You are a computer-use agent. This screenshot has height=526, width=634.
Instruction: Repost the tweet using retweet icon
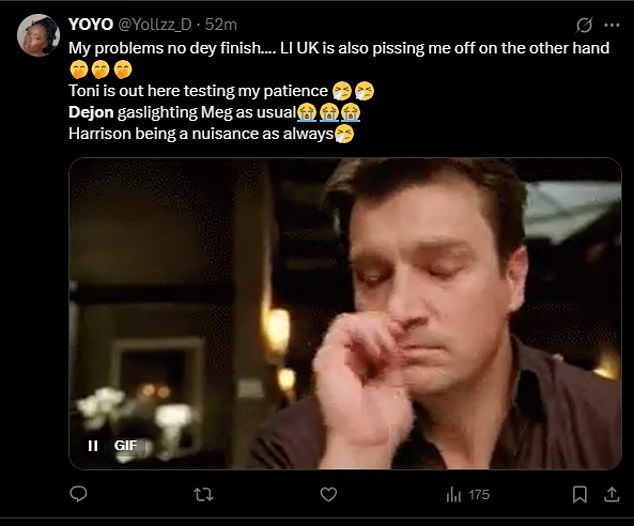tap(203, 494)
